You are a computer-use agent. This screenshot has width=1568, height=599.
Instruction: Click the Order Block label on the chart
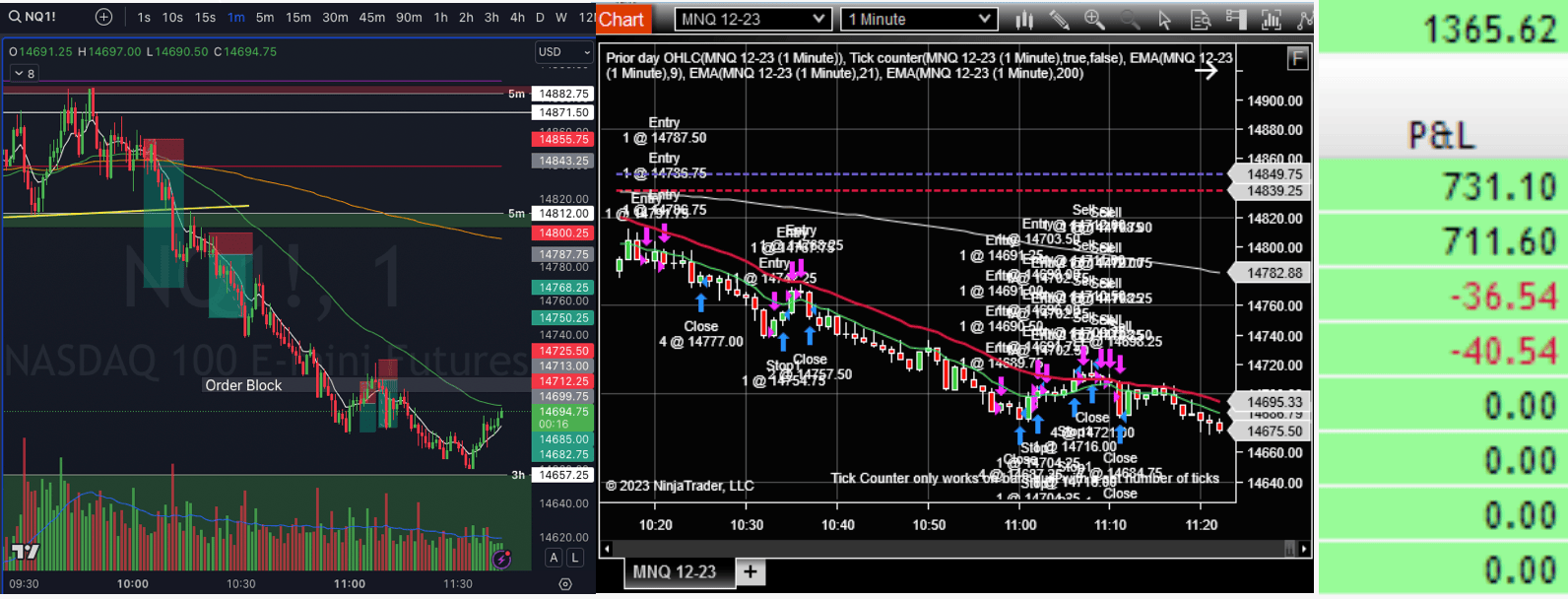(243, 385)
